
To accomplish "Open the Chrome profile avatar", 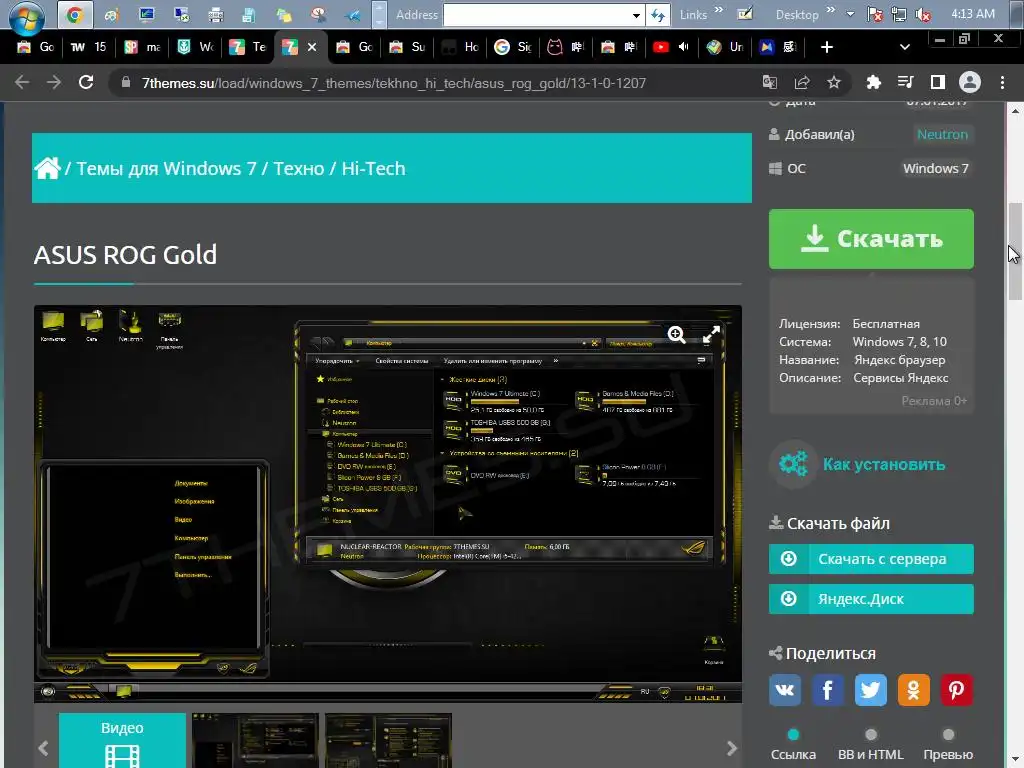I will (970, 82).
